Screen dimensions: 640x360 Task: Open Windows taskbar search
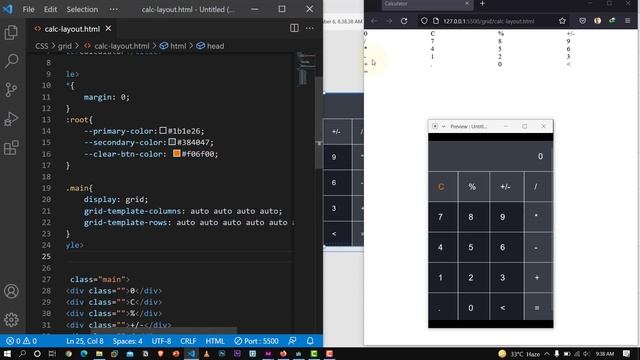pos(22,354)
